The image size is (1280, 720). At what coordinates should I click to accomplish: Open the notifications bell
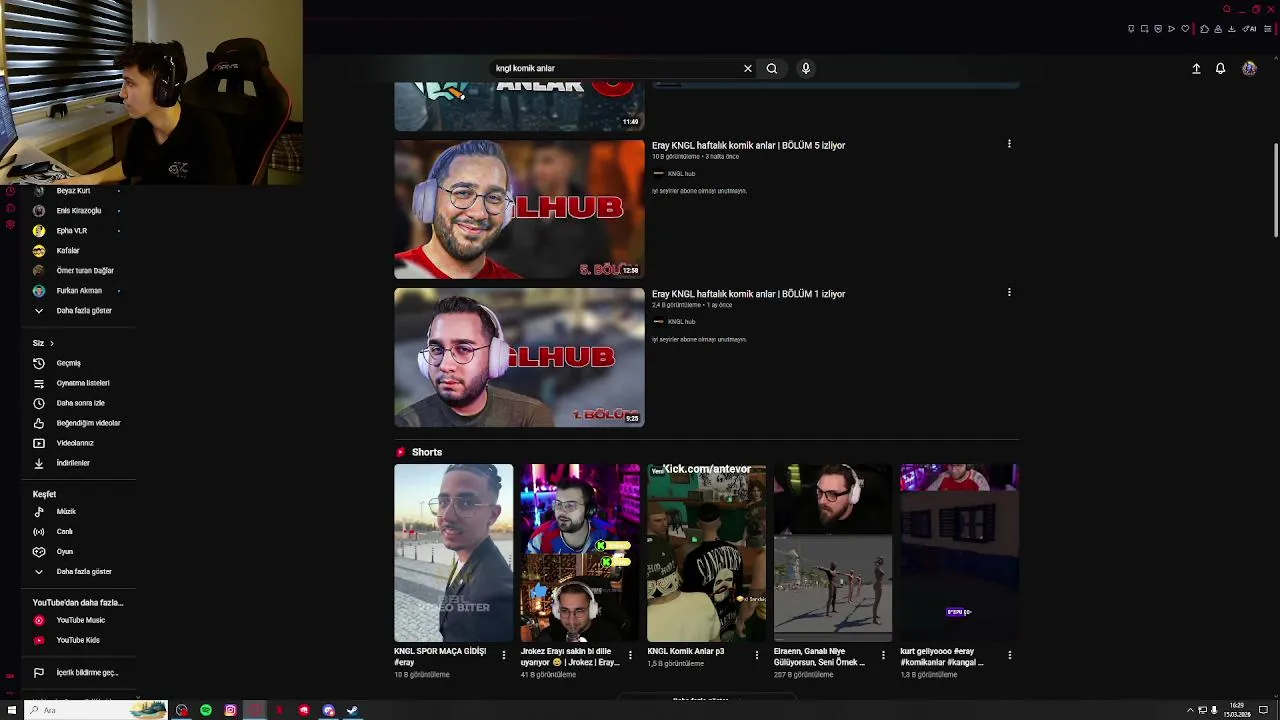[1220, 69]
